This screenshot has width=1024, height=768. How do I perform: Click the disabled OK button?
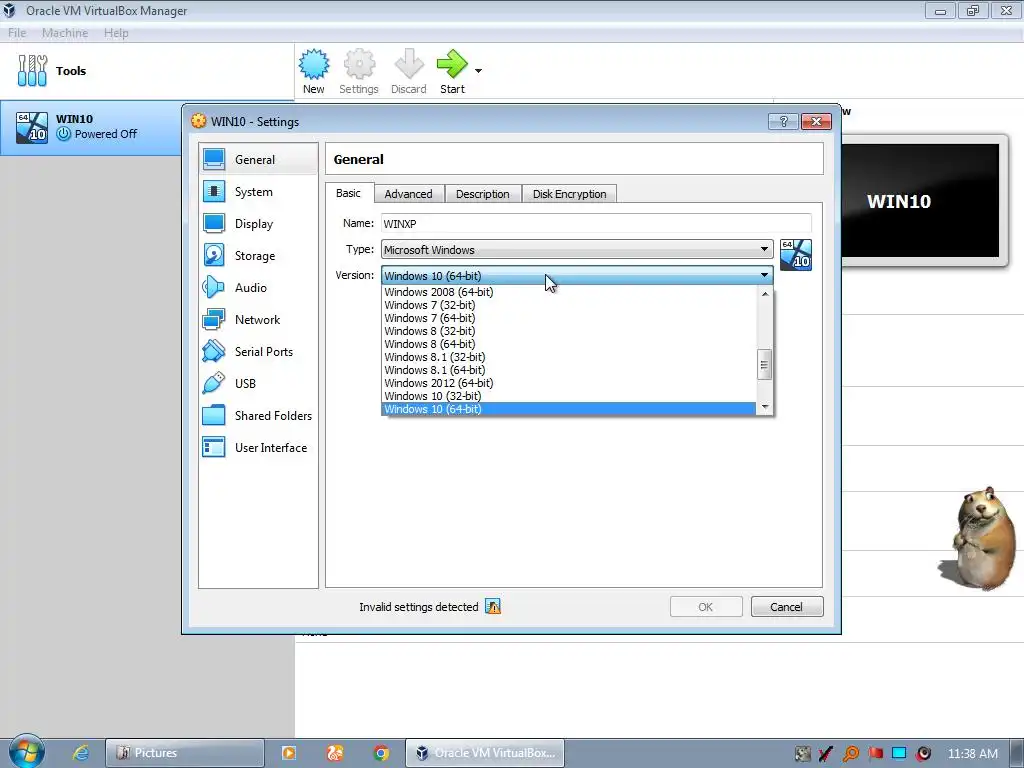[x=706, y=607]
